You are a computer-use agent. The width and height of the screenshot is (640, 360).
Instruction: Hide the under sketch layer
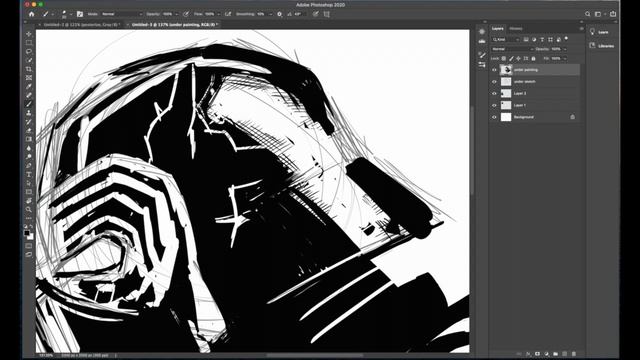(494, 82)
